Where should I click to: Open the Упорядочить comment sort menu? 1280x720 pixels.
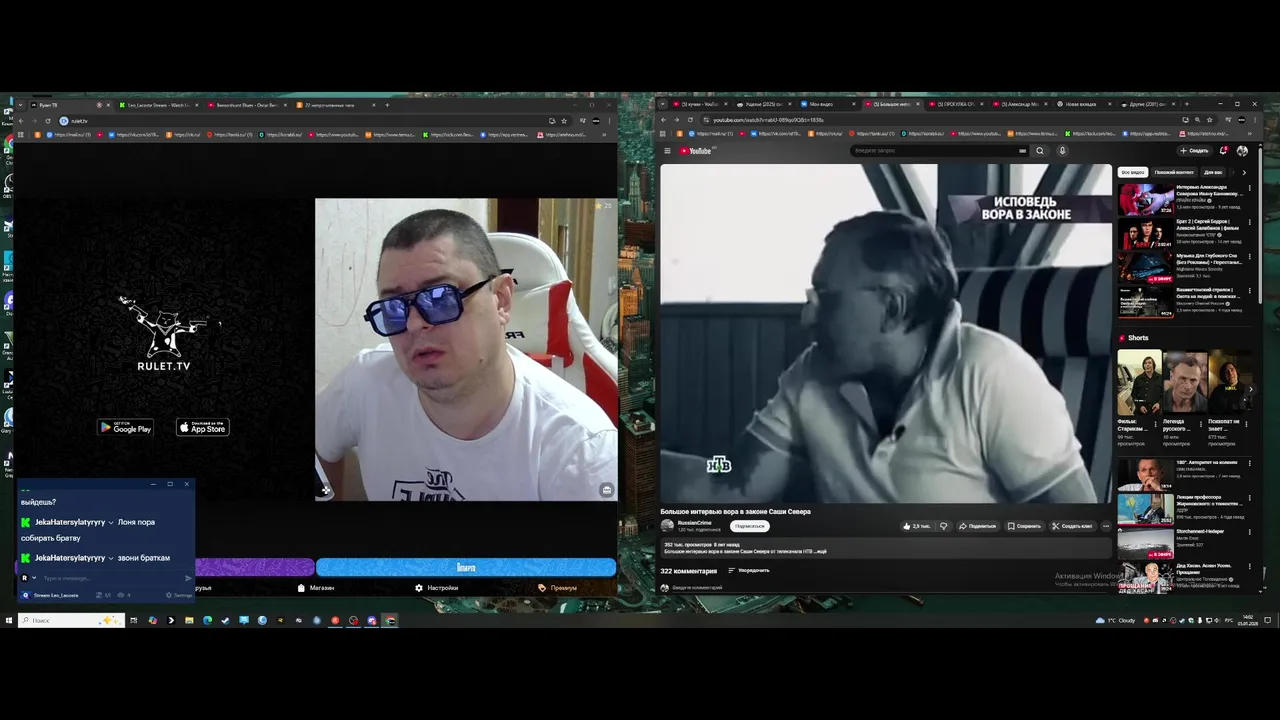(x=749, y=571)
